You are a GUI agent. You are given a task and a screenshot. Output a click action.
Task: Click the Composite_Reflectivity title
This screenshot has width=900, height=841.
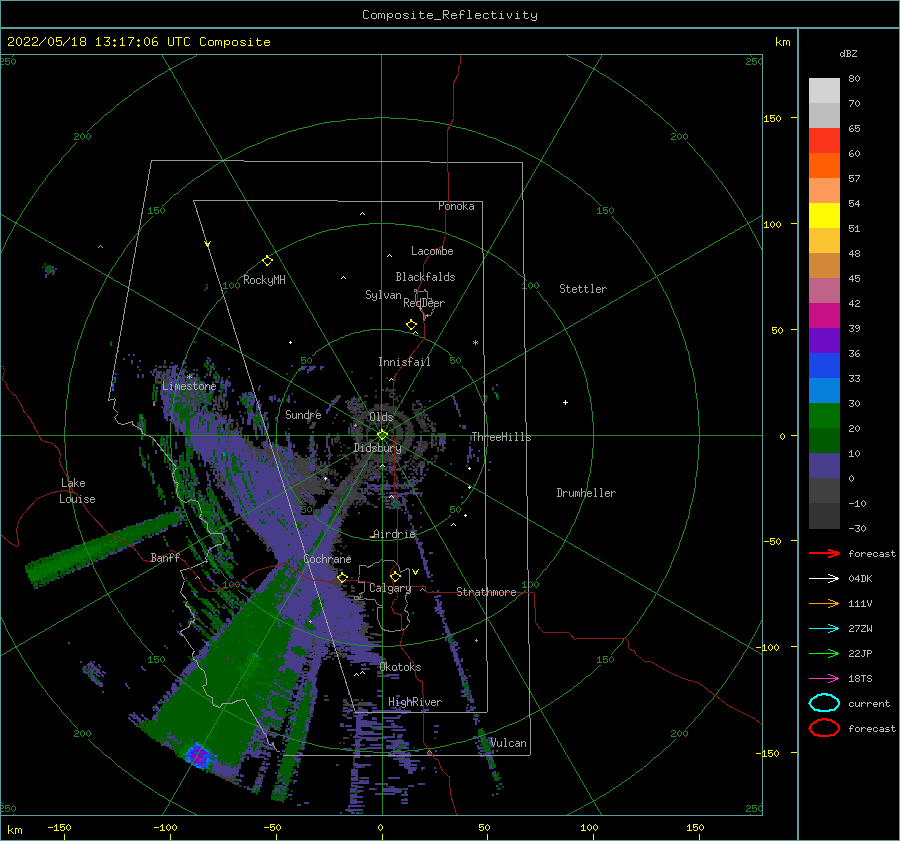coord(450,15)
